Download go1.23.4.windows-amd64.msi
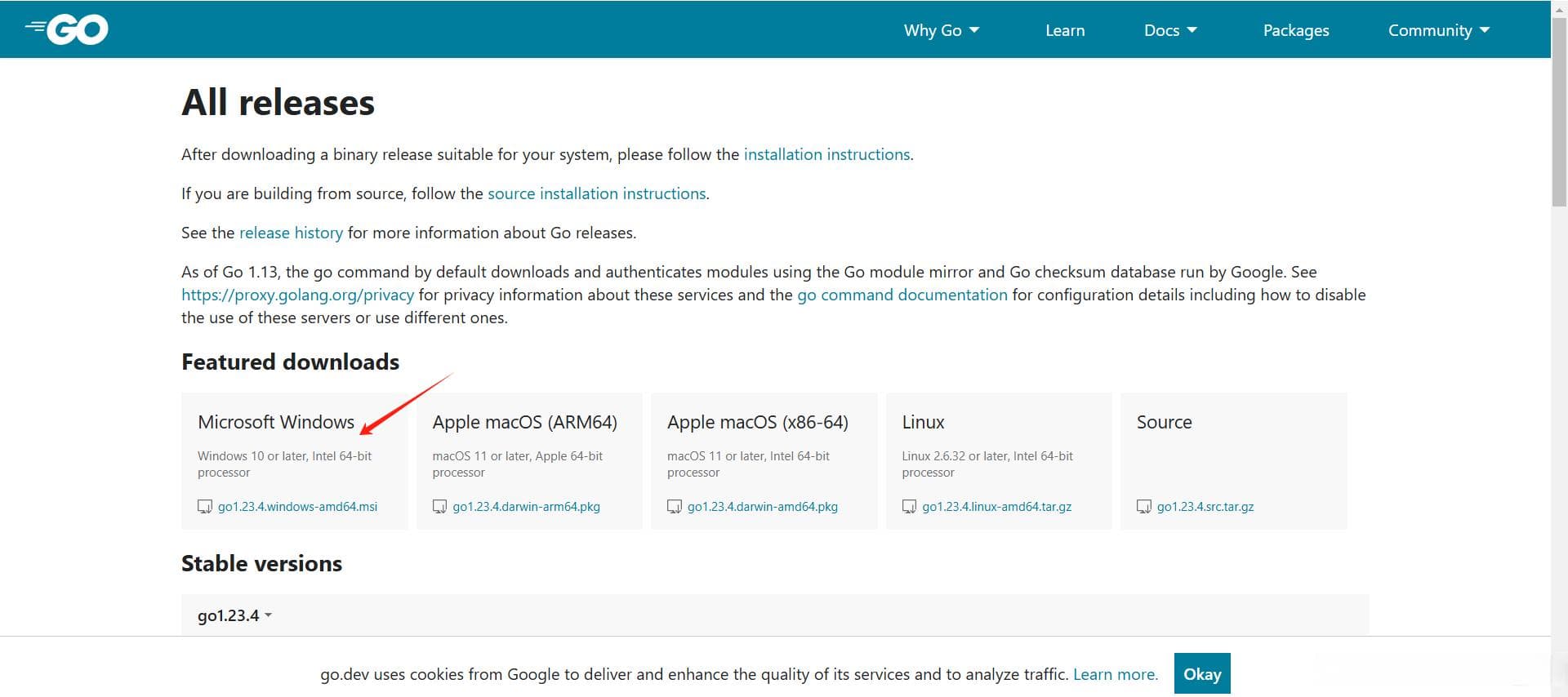Image resolution: width=1568 pixels, height=697 pixels. pyautogui.click(x=297, y=507)
